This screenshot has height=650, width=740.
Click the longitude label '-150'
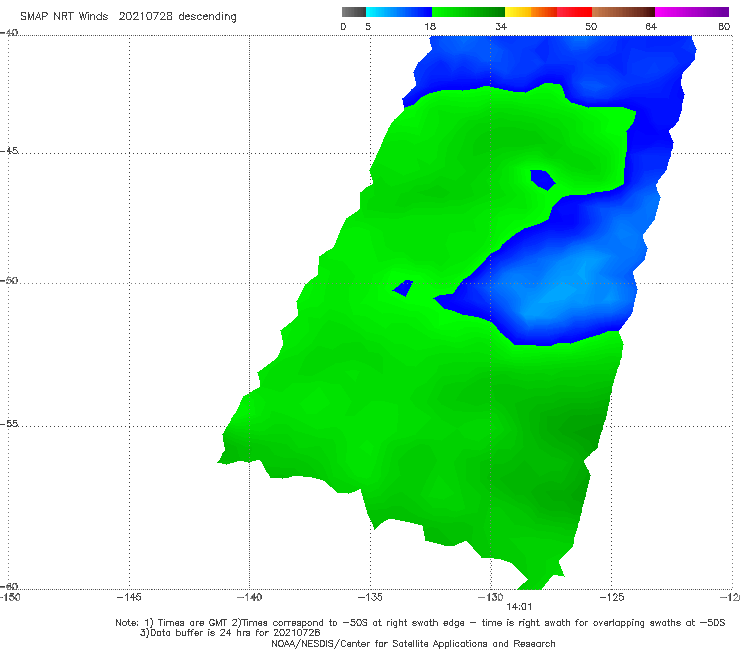(10, 597)
